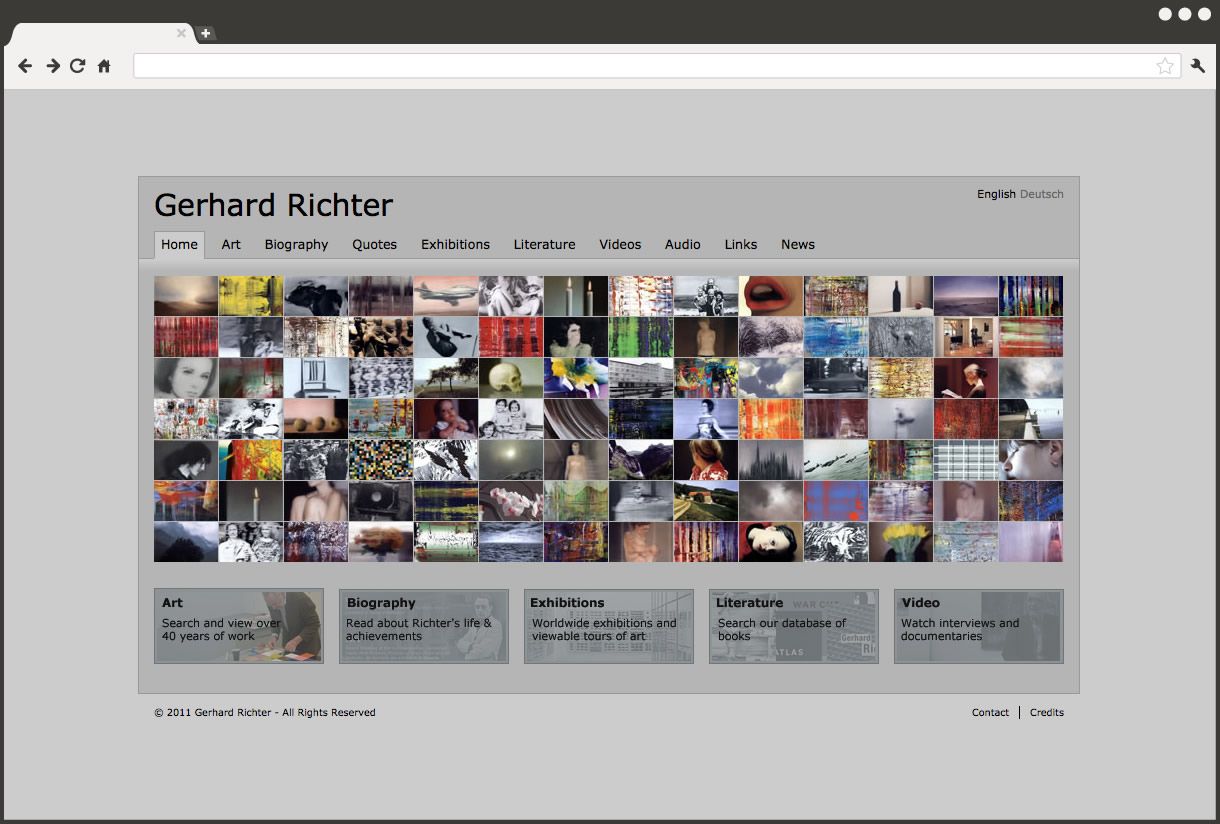Screen dimensions: 1220x824
Task: Switch to the Art tab
Action: 231,245
